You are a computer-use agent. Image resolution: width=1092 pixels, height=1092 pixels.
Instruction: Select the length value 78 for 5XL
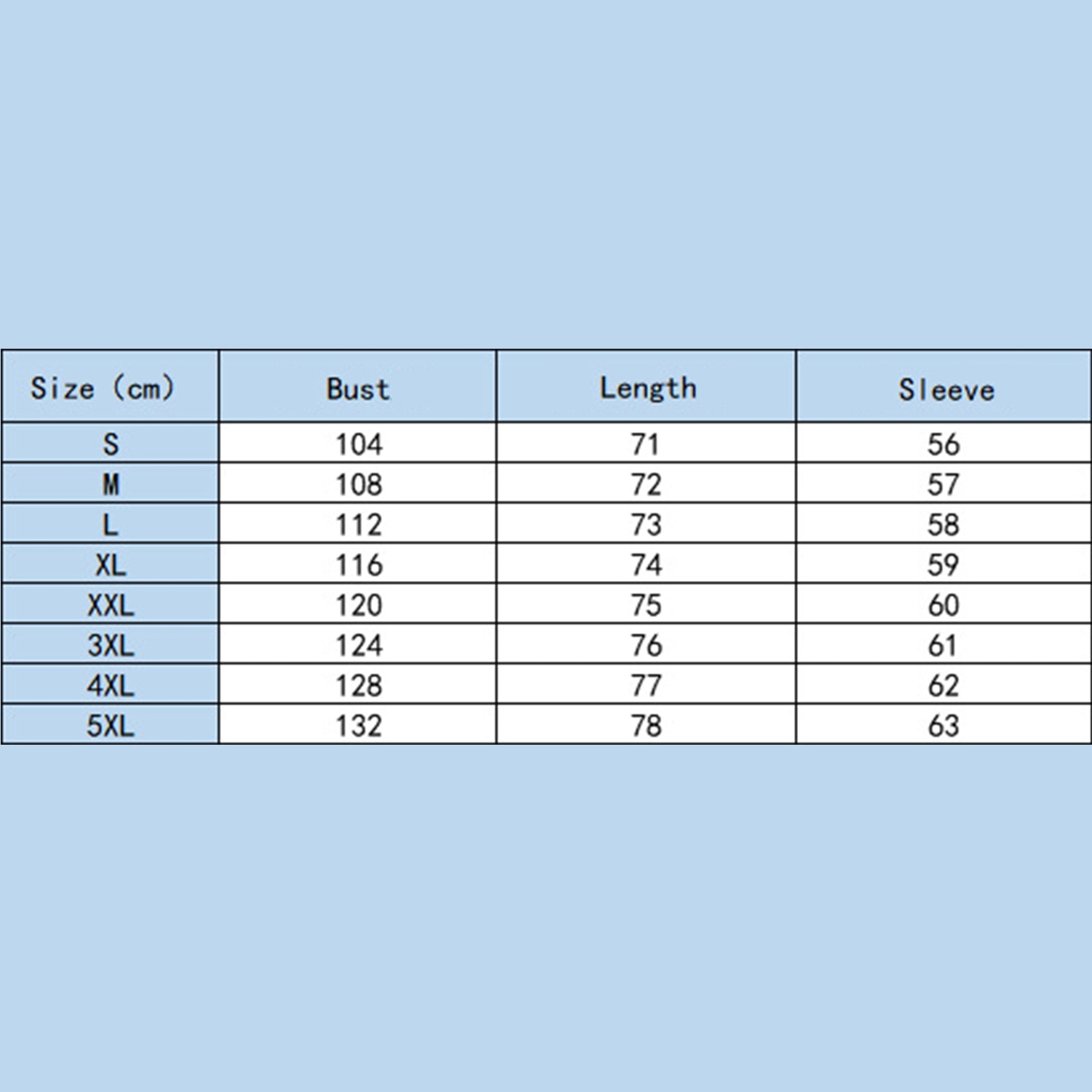(646, 726)
